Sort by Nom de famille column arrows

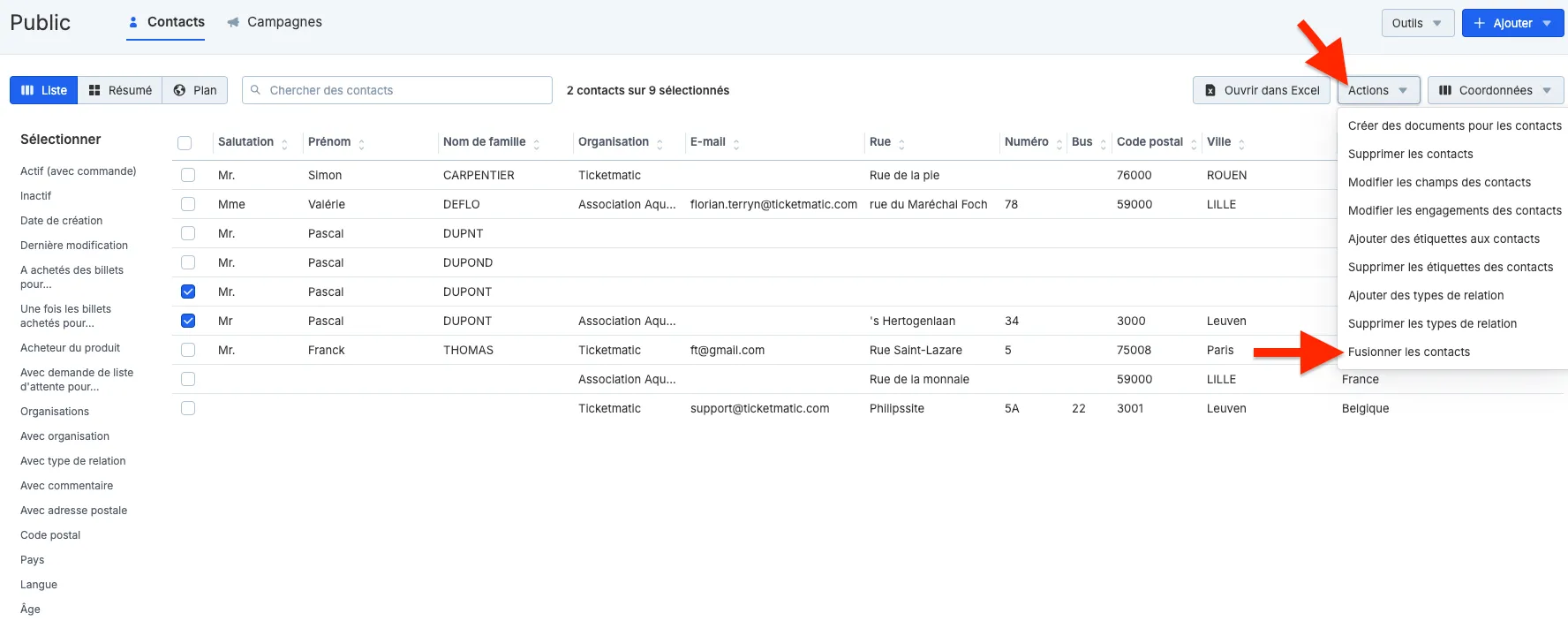pos(536,143)
